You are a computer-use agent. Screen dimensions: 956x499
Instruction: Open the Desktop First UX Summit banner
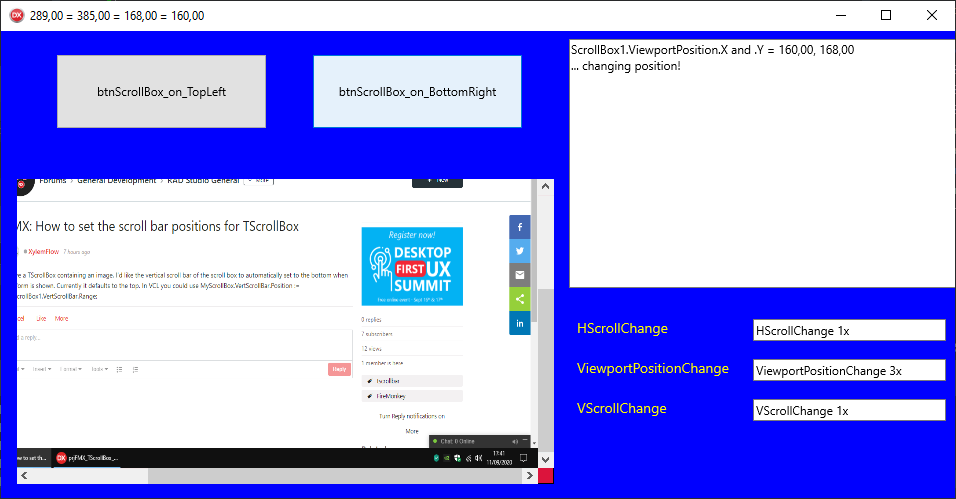click(x=412, y=265)
